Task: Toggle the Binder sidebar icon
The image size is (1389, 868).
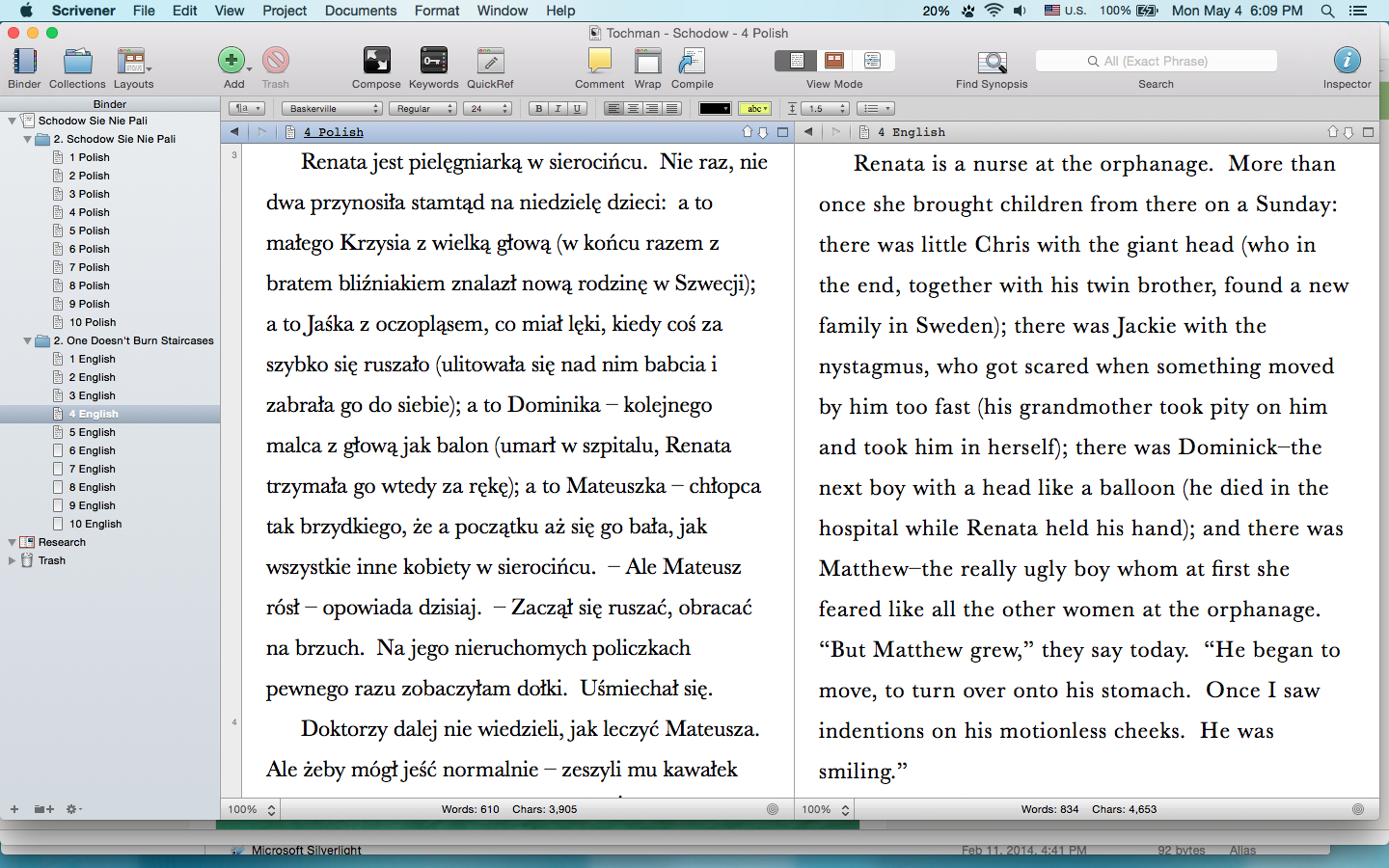Action: point(24,62)
